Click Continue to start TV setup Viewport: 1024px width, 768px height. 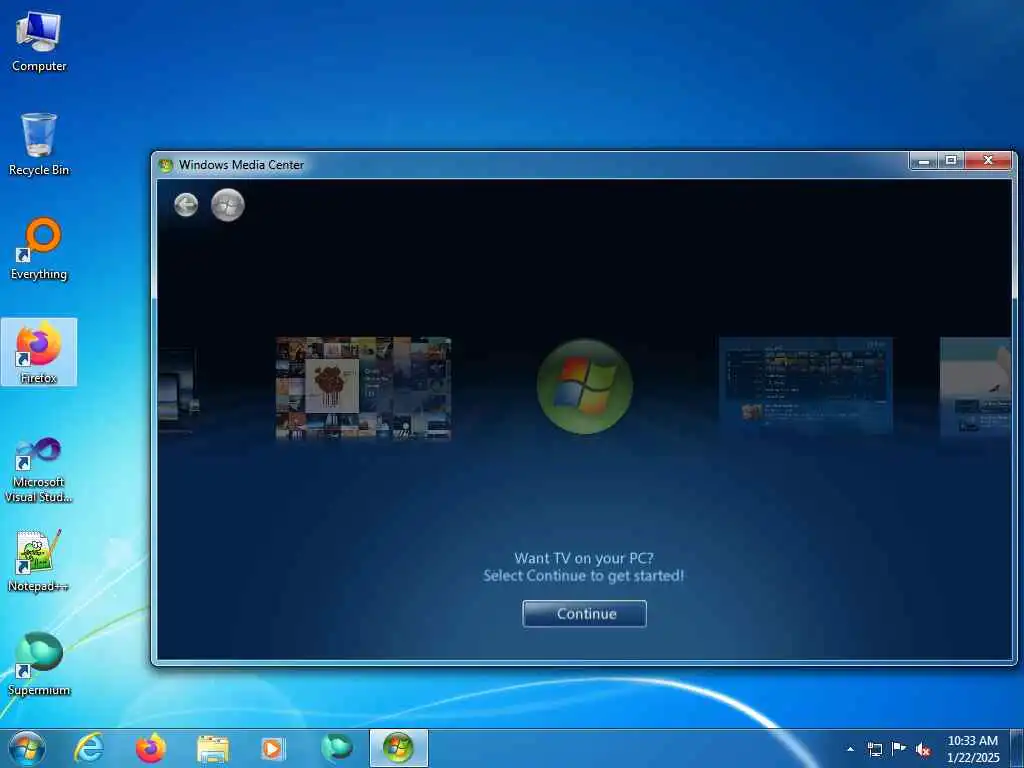pos(584,614)
